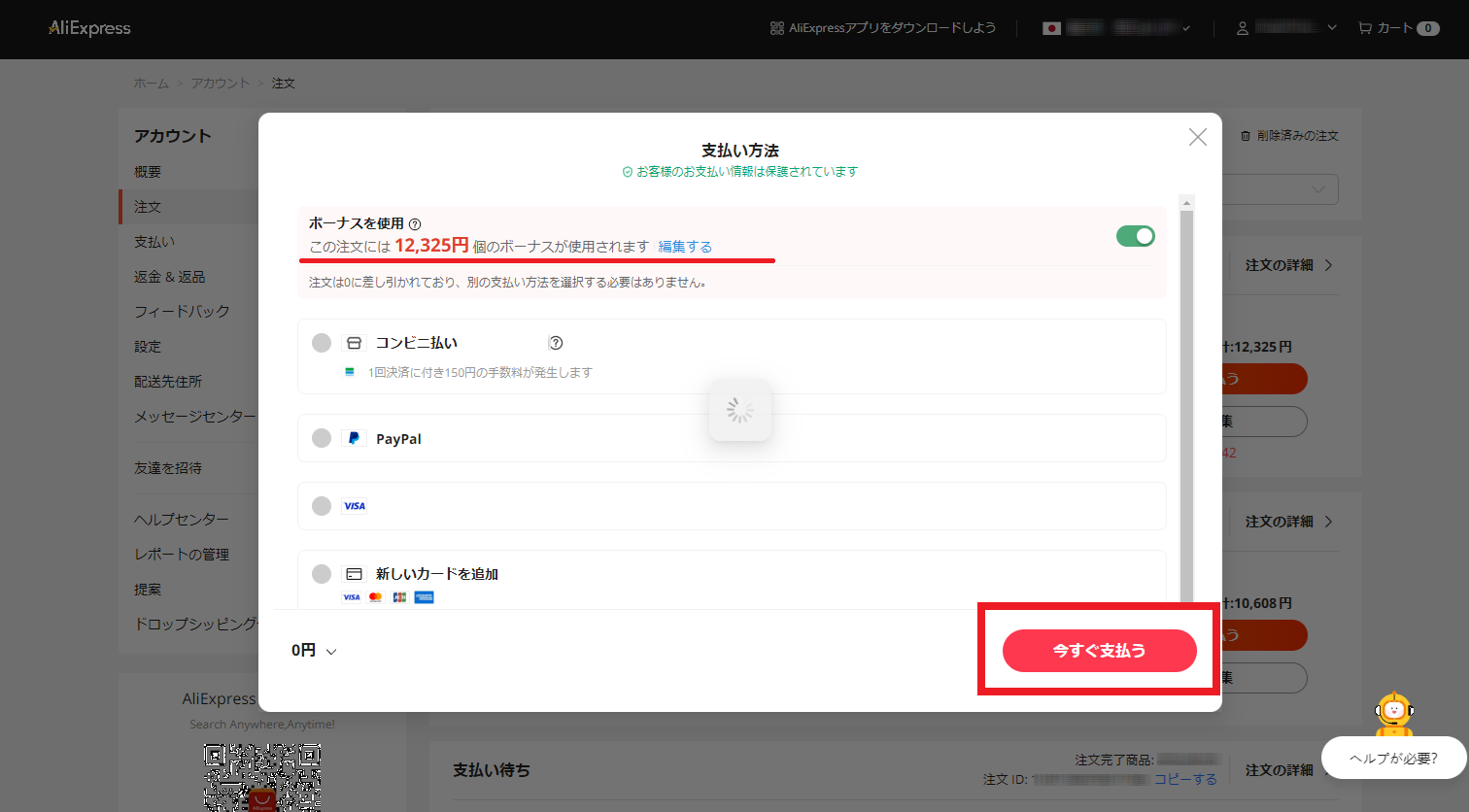This screenshot has height=812, width=1469.
Task: Select the コンビニ払い payment radio button
Action: point(321,342)
